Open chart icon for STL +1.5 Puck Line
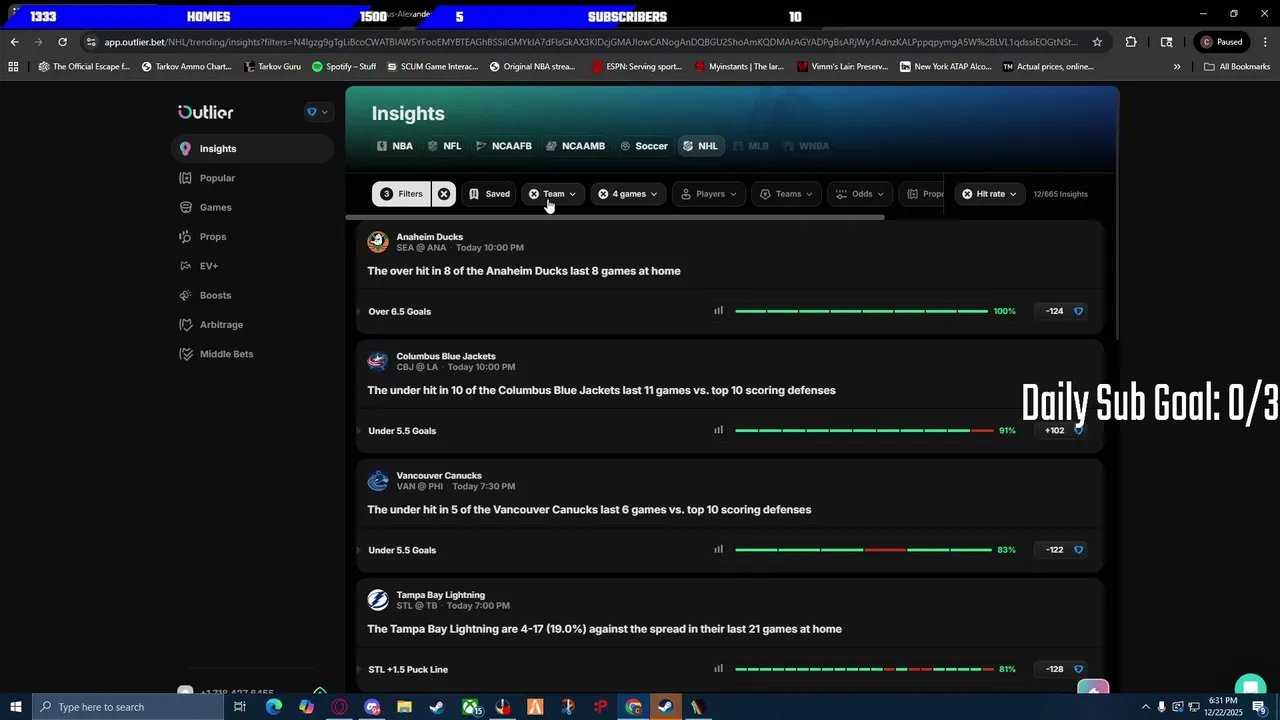Viewport: 1280px width, 720px height. [718, 669]
